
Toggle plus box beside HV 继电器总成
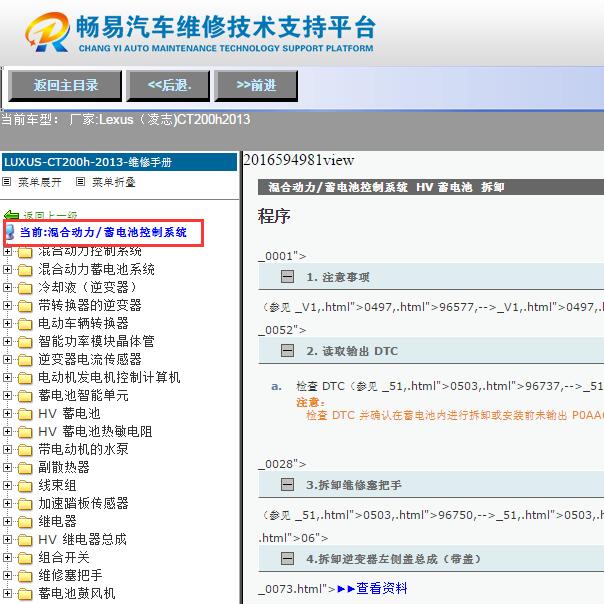7,539
